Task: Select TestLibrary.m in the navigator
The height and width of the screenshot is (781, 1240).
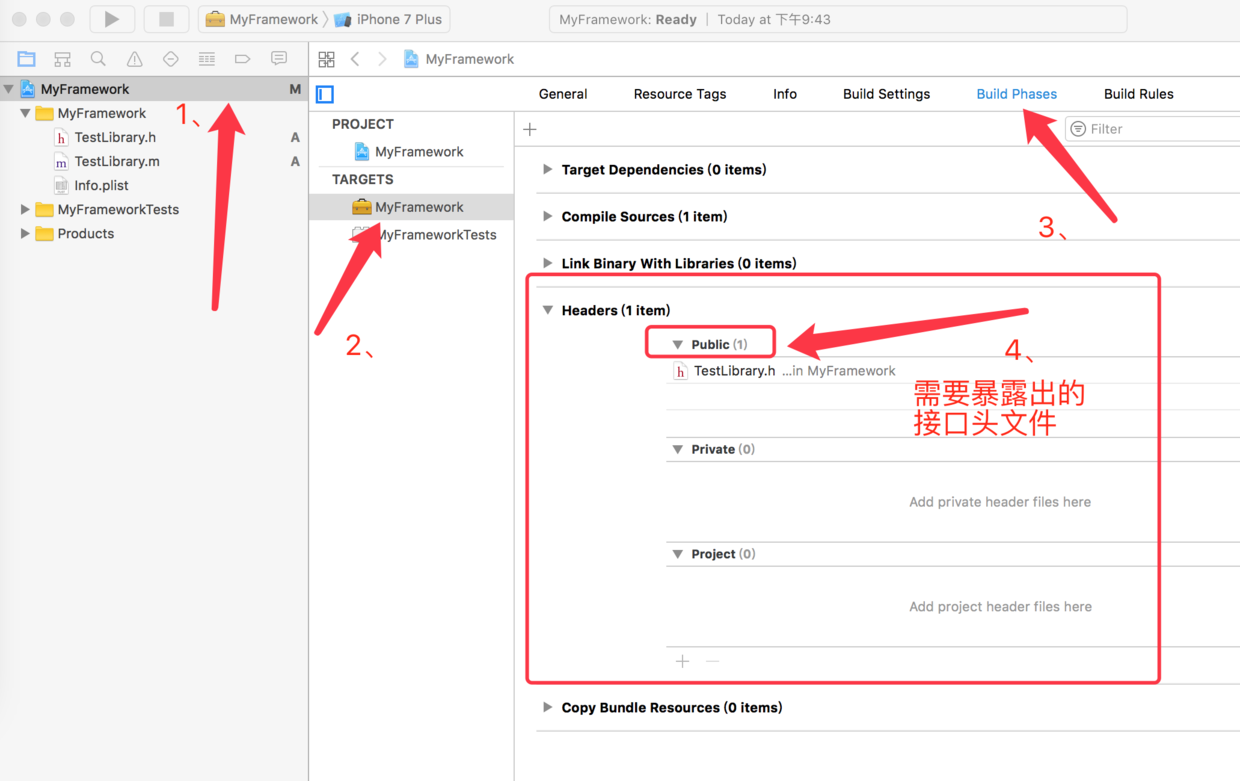Action: click(117, 161)
